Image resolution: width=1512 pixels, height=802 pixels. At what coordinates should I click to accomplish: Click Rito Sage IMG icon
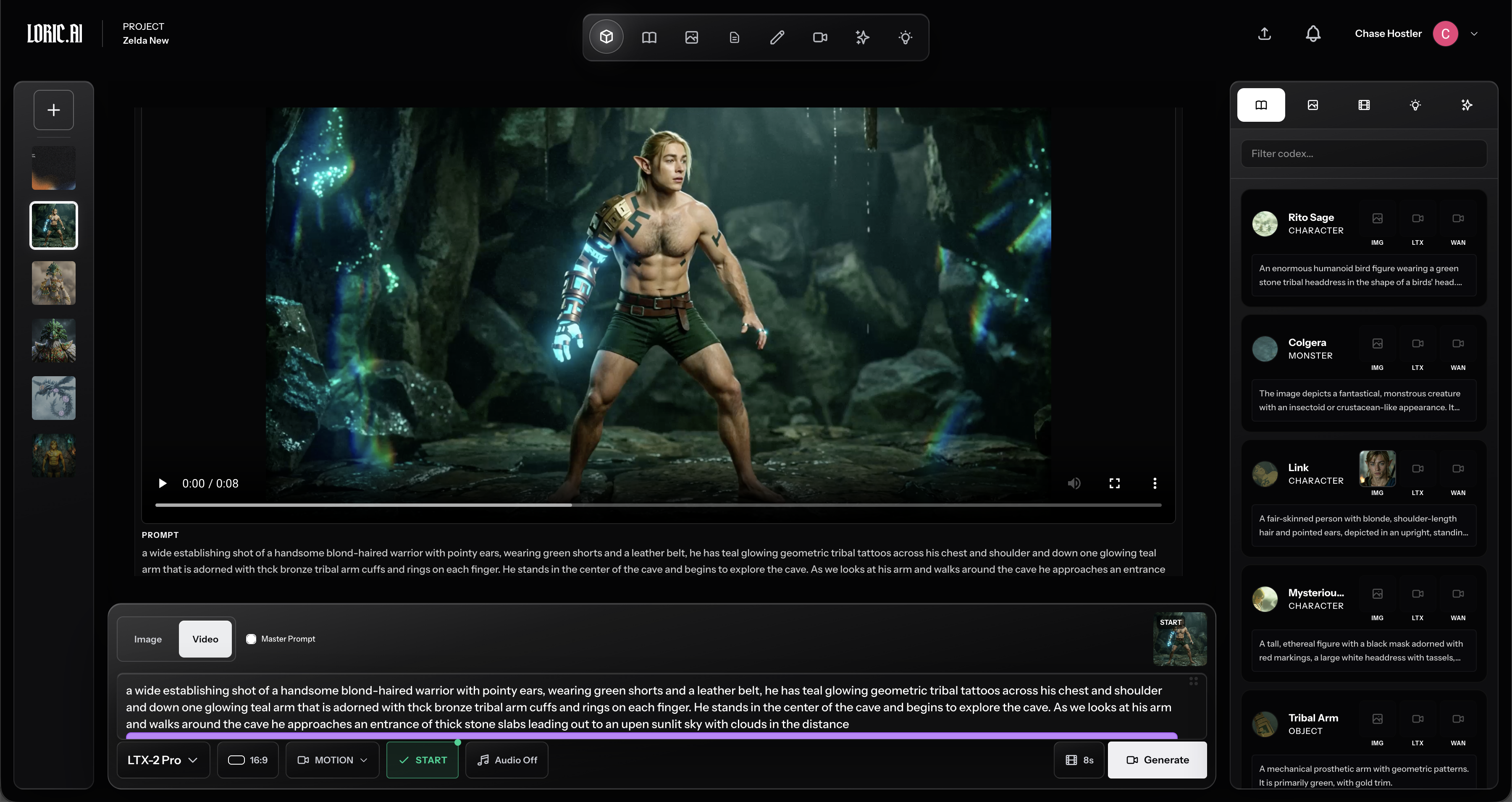[x=1377, y=219]
